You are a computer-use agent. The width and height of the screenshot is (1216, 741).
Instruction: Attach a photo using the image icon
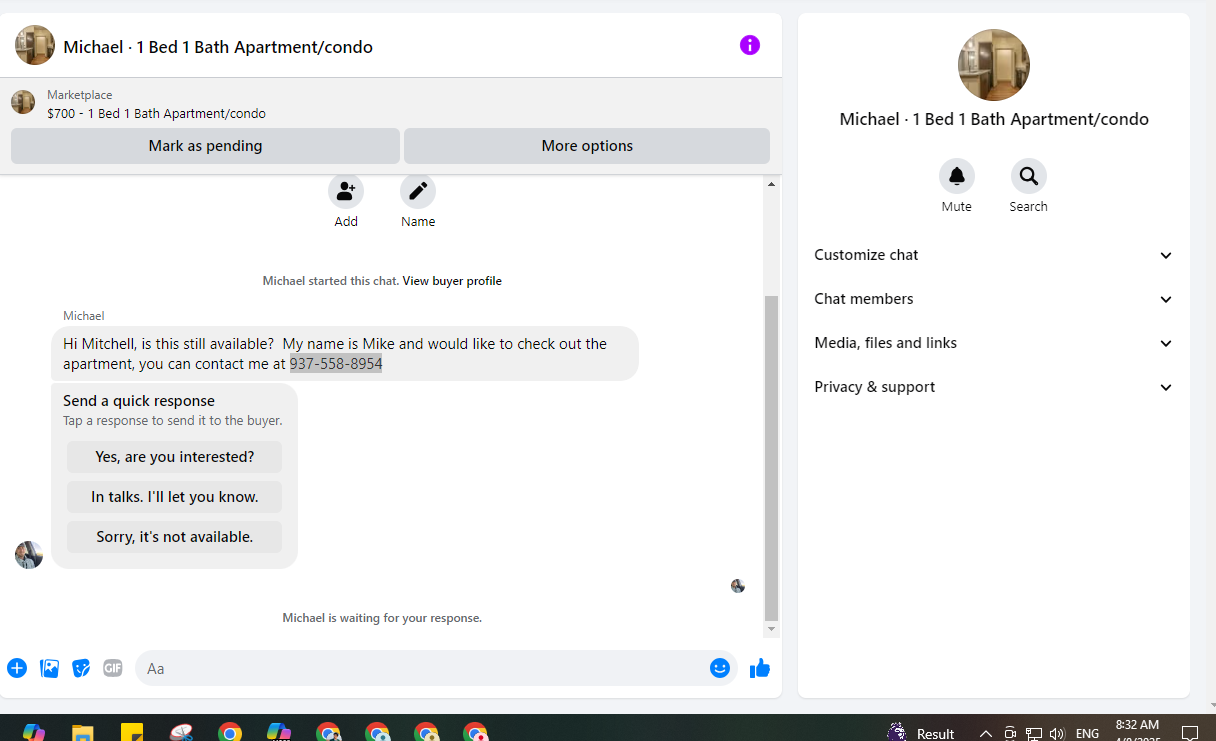(49, 668)
